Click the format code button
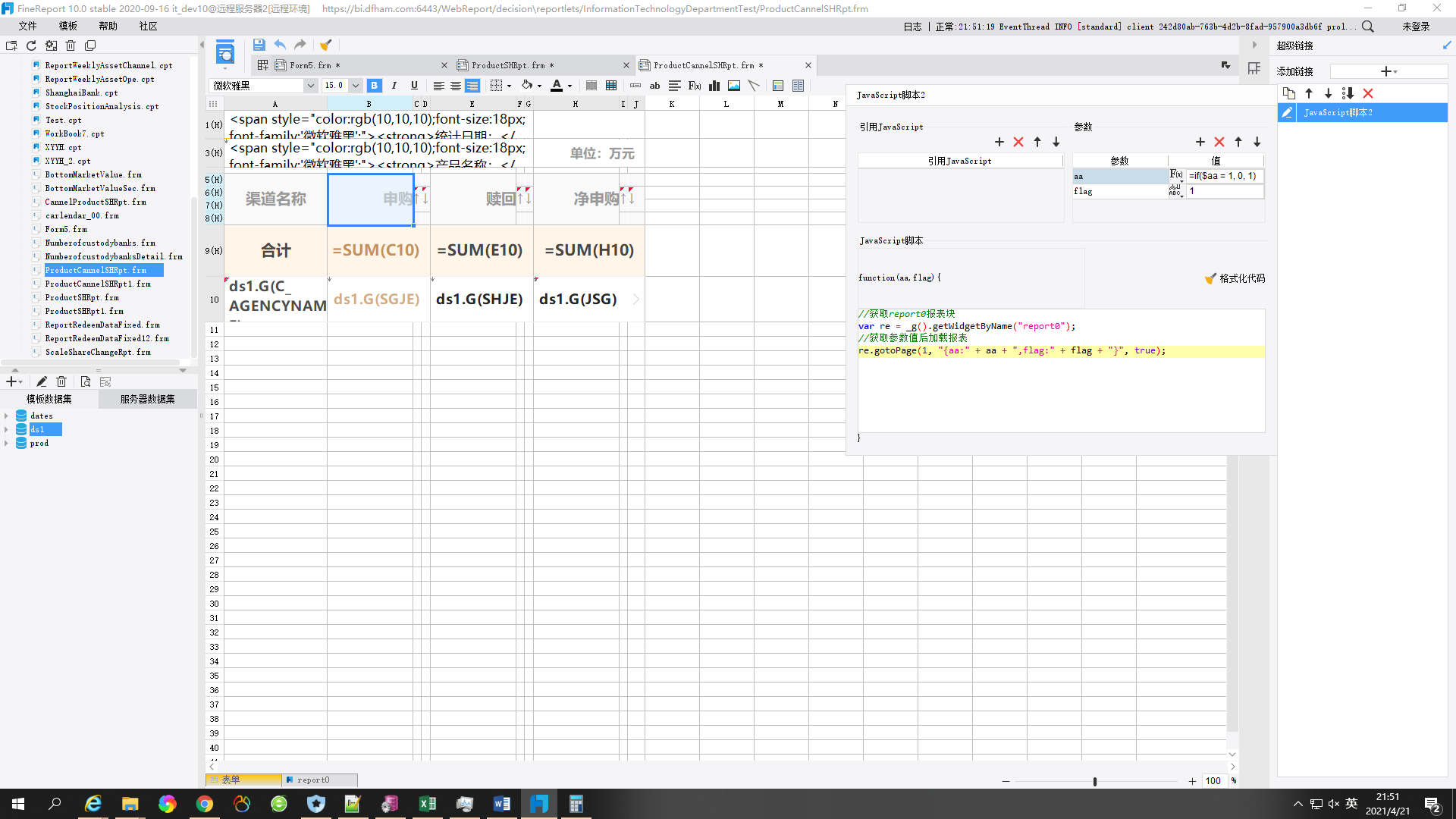 (x=1235, y=278)
